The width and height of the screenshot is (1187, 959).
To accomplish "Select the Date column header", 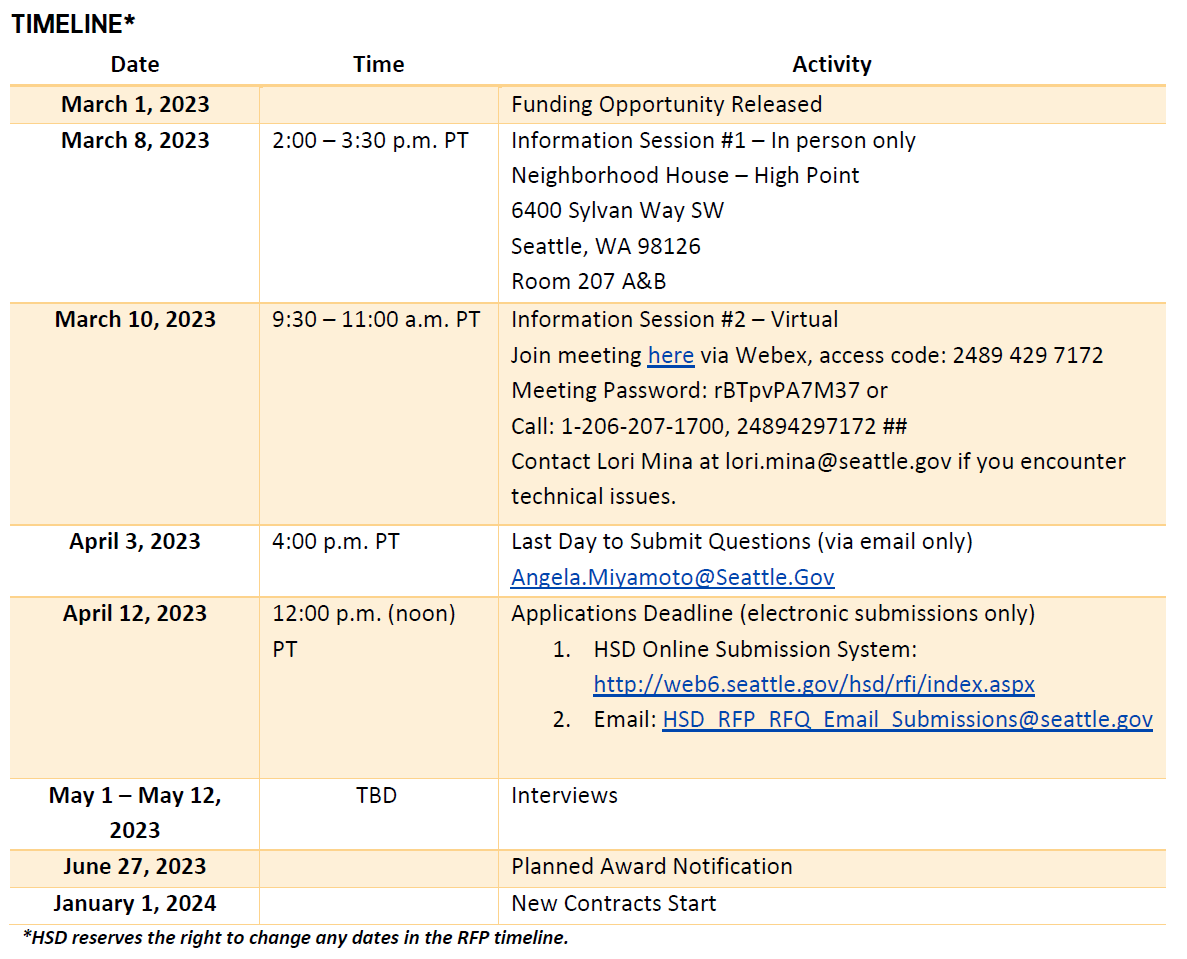I will coord(135,65).
